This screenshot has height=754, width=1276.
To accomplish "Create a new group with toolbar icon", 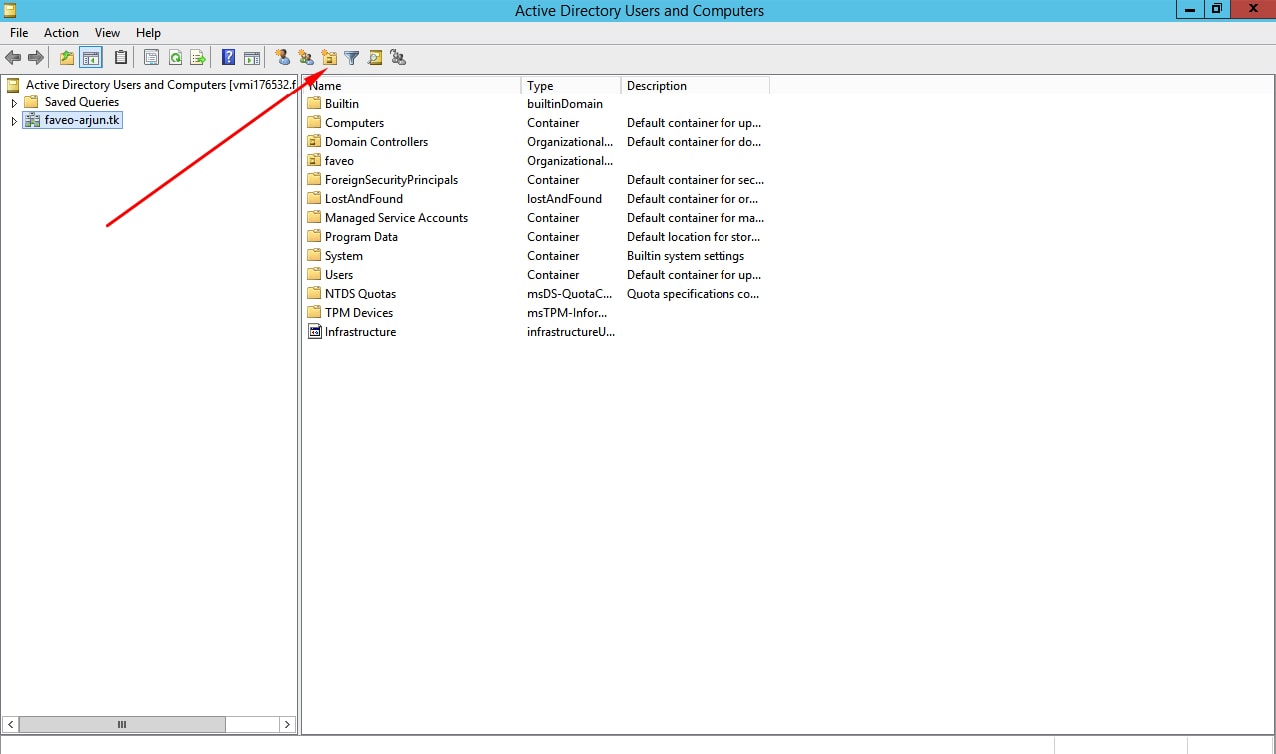I will pos(306,58).
